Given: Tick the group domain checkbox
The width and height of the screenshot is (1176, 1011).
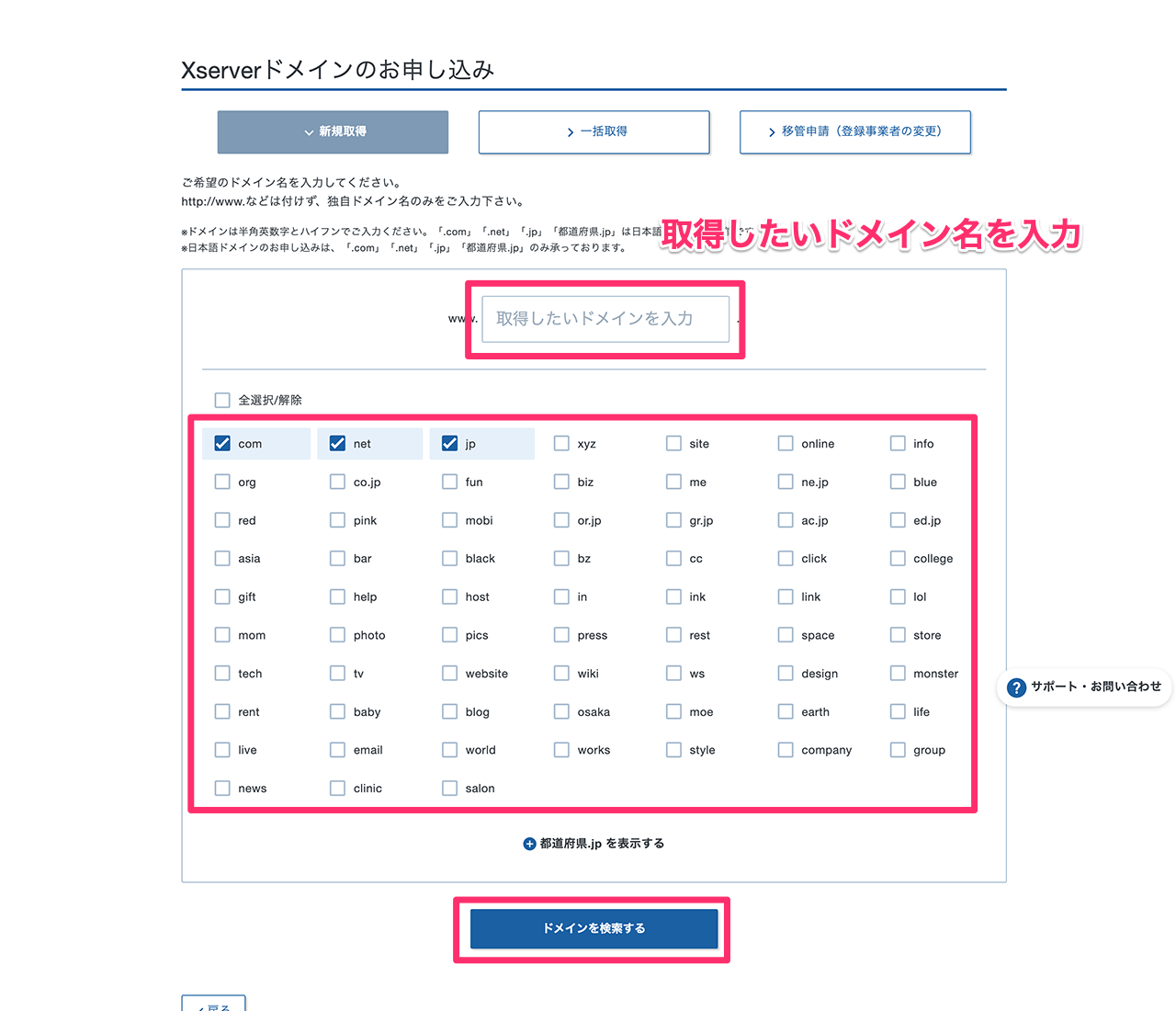Looking at the screenshot, I should (898, 750).
